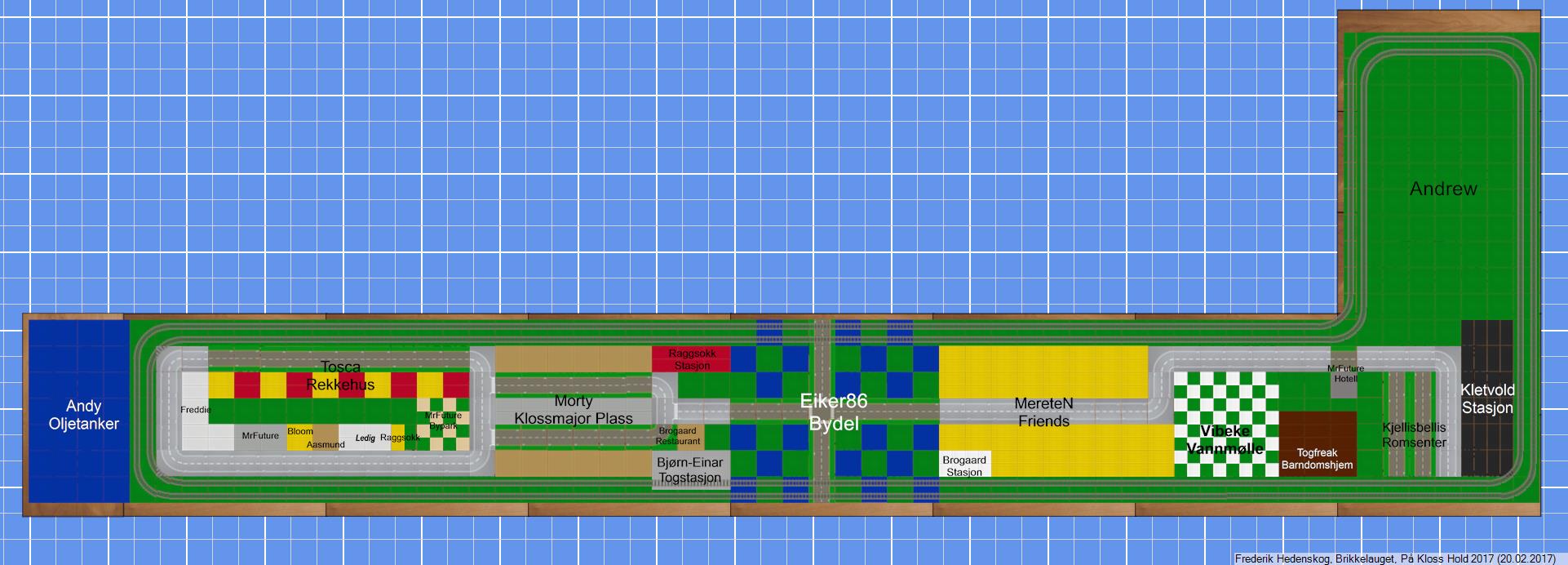Select the white Brogaard Stasjon plot

point(964,464)
